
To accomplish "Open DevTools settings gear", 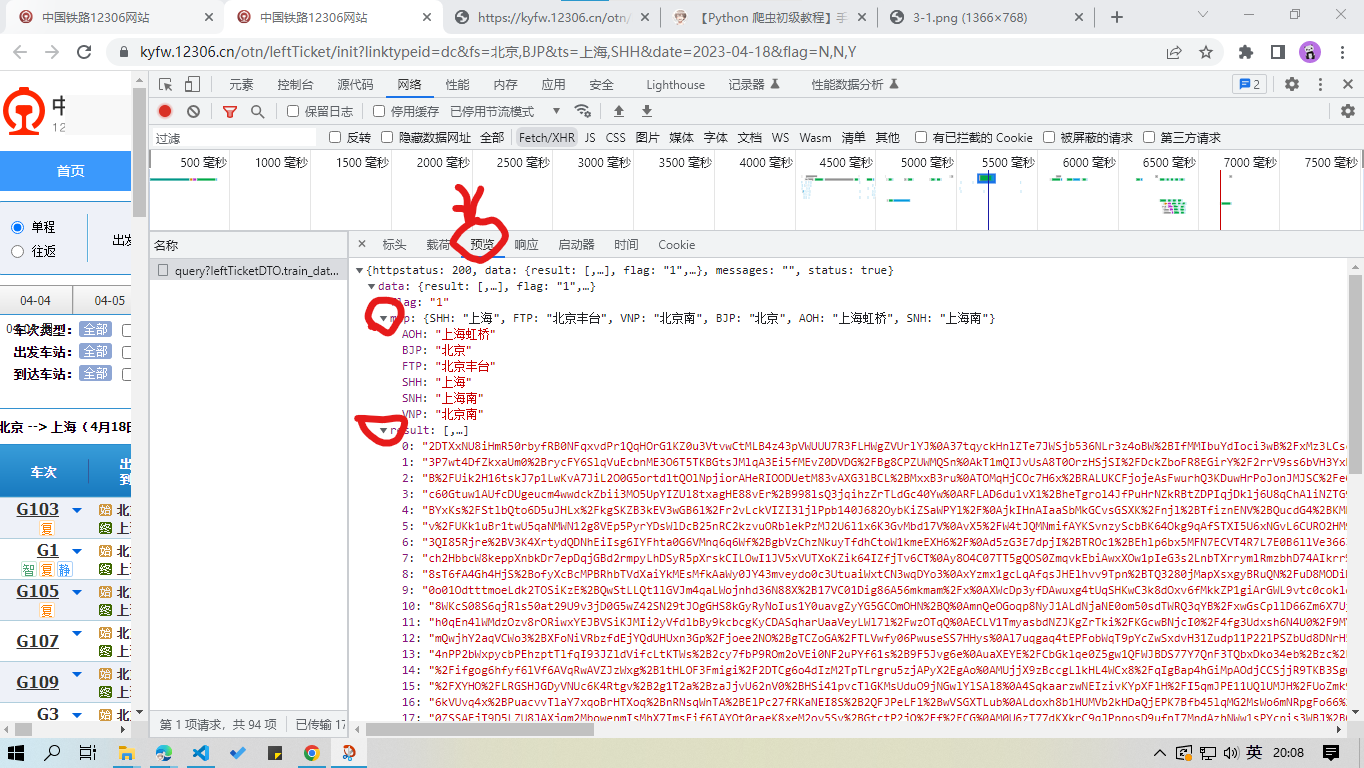I will [x=1292, y=85].
